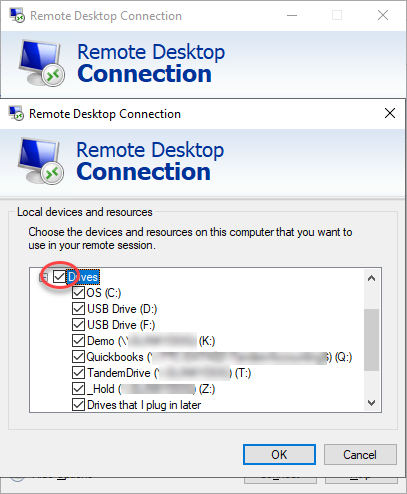The width and height of the screenshot is (407, 494).
Task: Confirm with the OK button
Action: coord(279,454)
